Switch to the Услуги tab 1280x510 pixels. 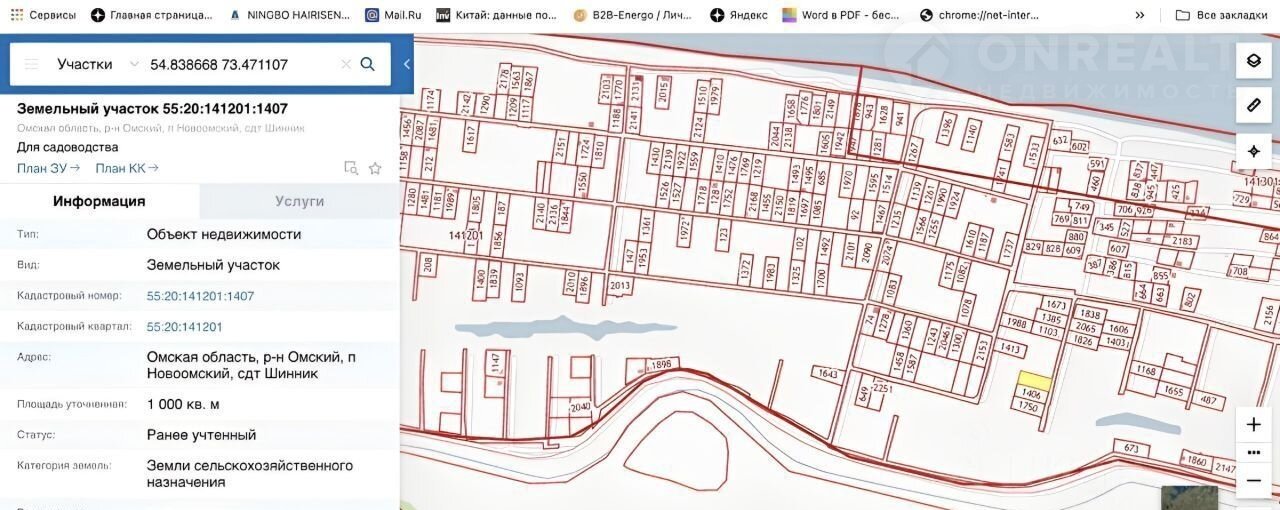299,201
